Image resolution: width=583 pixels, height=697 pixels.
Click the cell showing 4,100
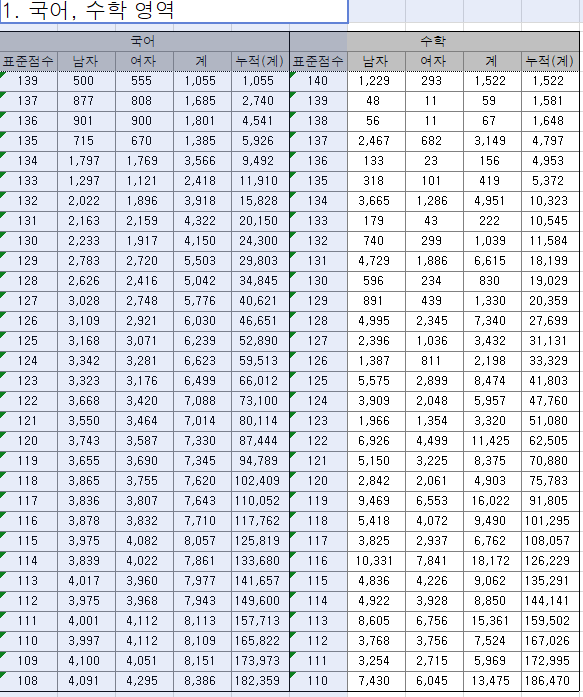tap(86, 661)
